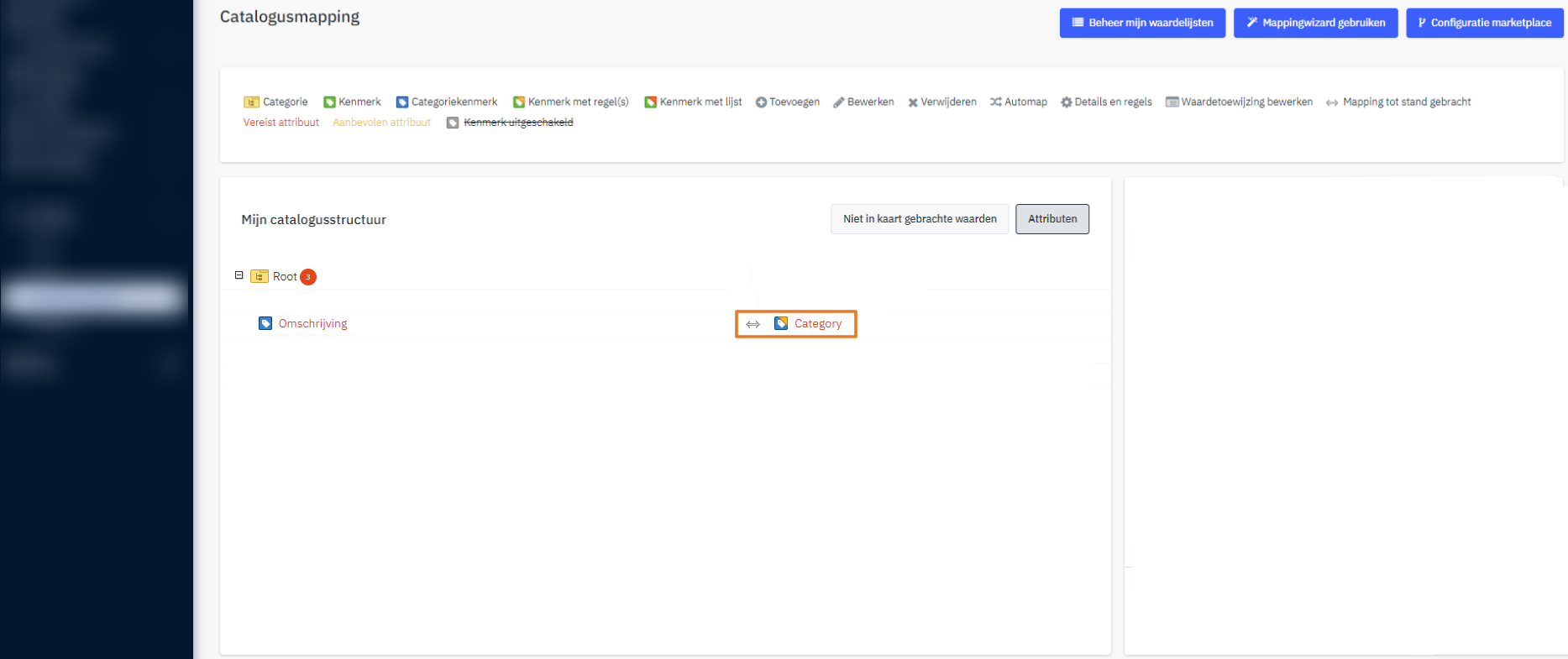1568x659 pixels.
Task: Click the grey Kenmerk uitgeschakeld icon
Action: pos(453,123)
